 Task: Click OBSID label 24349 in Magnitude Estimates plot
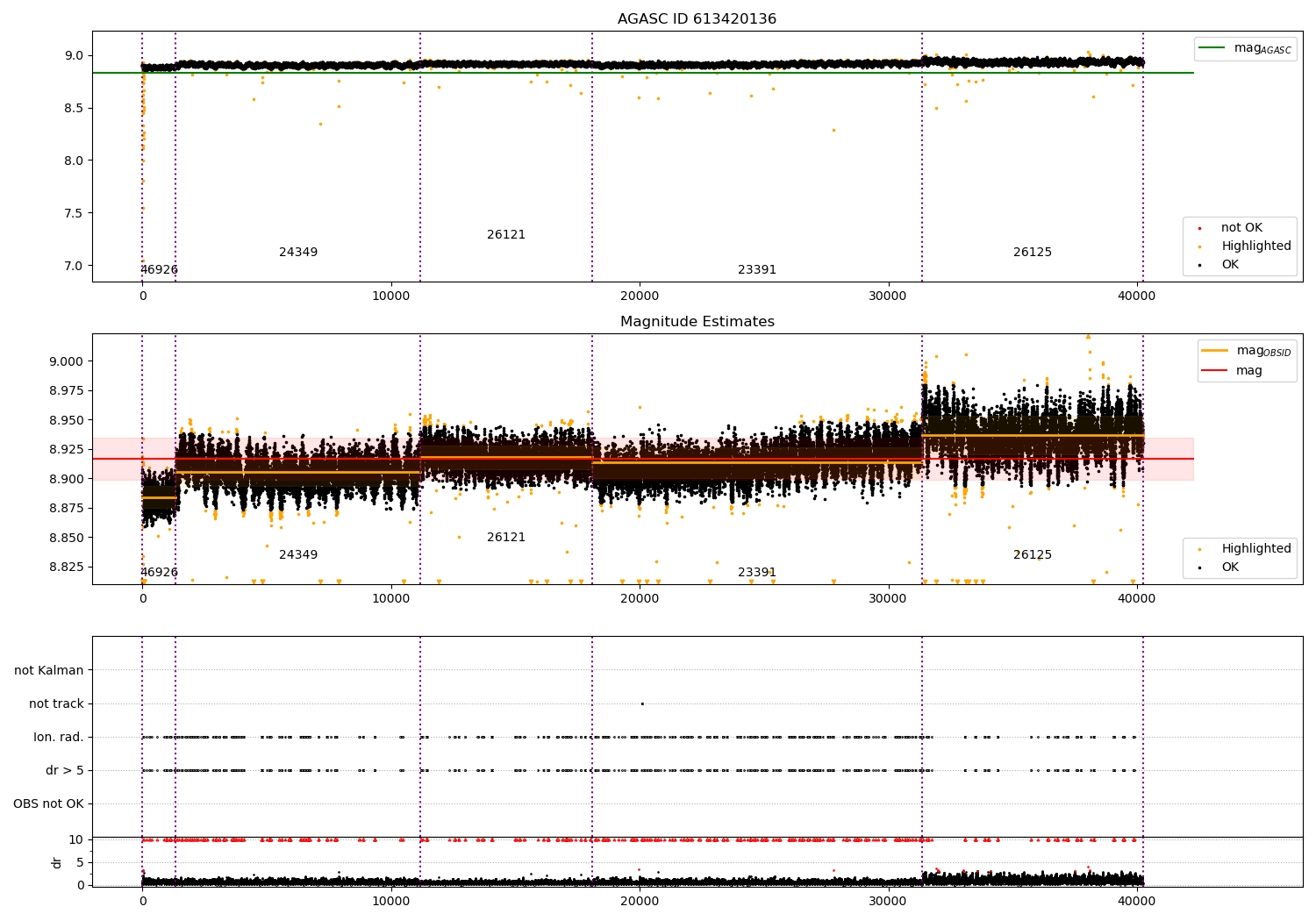pos(298,555)
